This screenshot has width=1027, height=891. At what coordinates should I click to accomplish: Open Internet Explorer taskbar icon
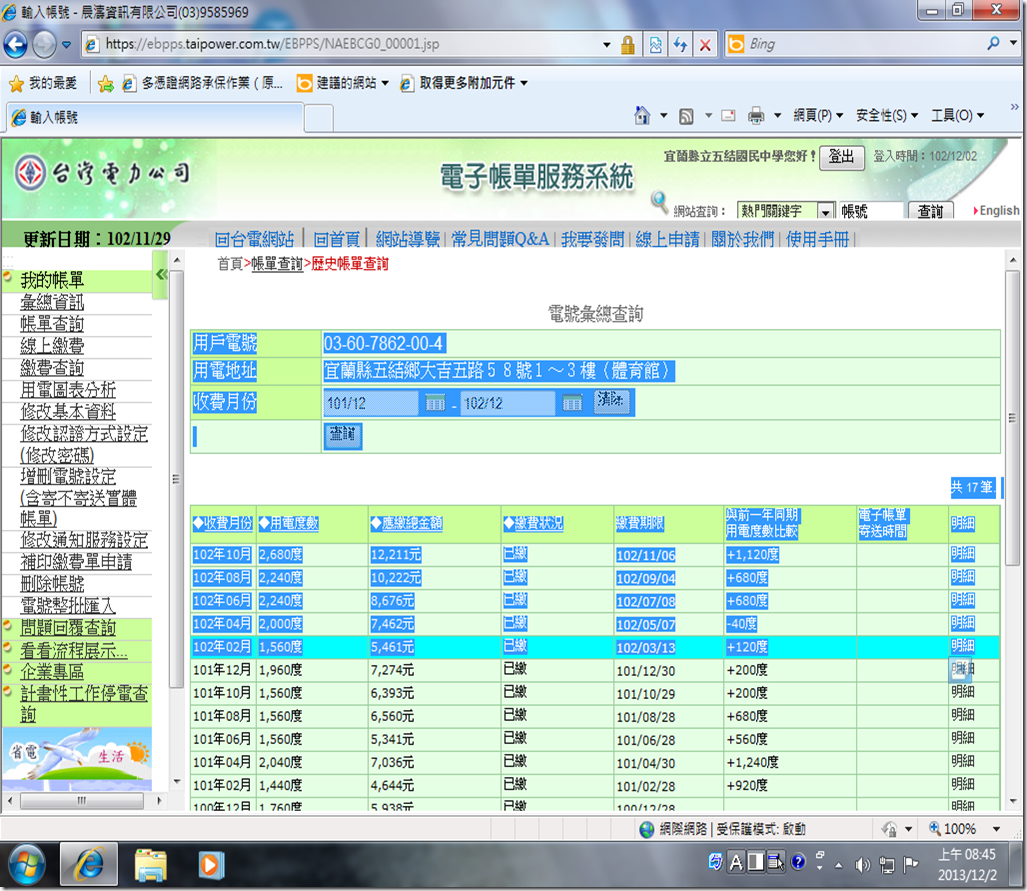point(89,865)
